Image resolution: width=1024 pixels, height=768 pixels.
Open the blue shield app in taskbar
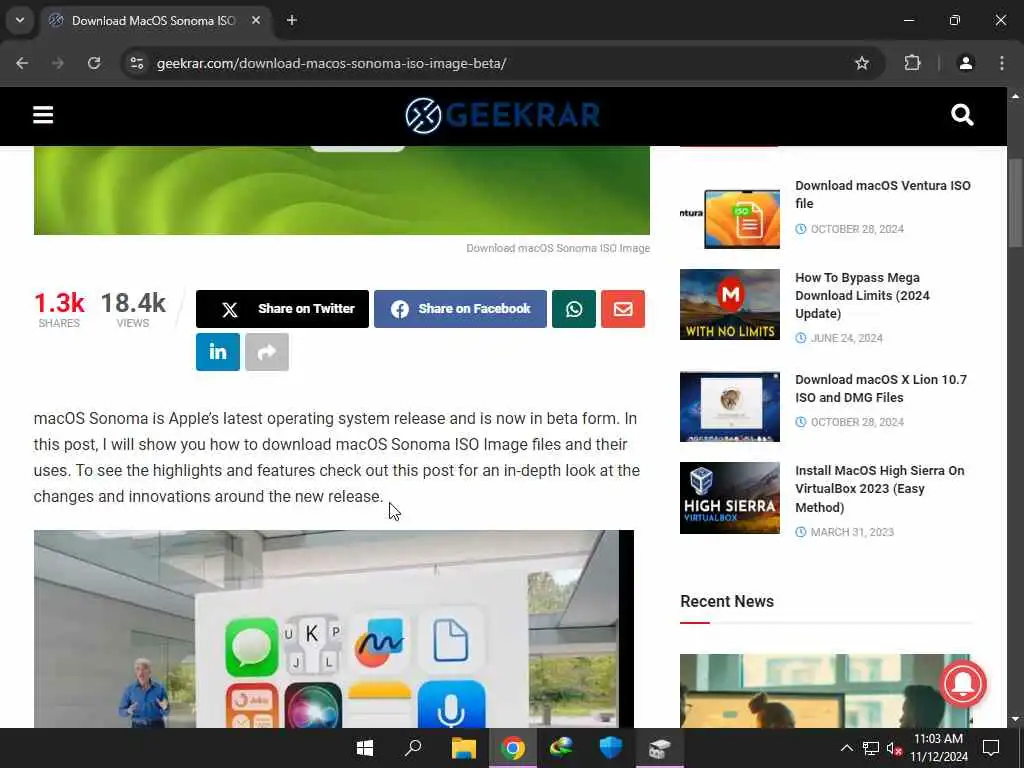pos(611,748)
